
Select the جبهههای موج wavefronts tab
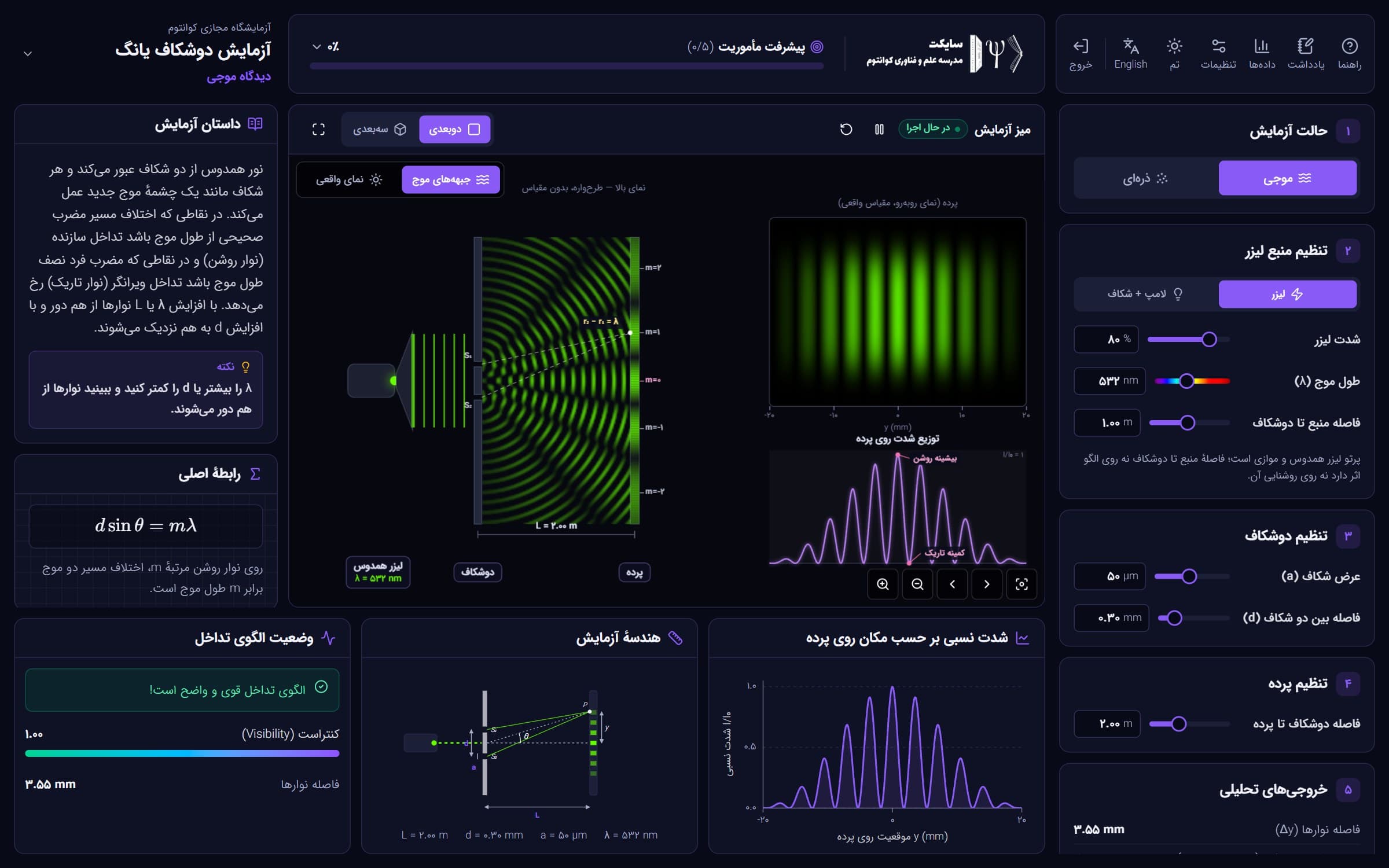pos(451,179)
